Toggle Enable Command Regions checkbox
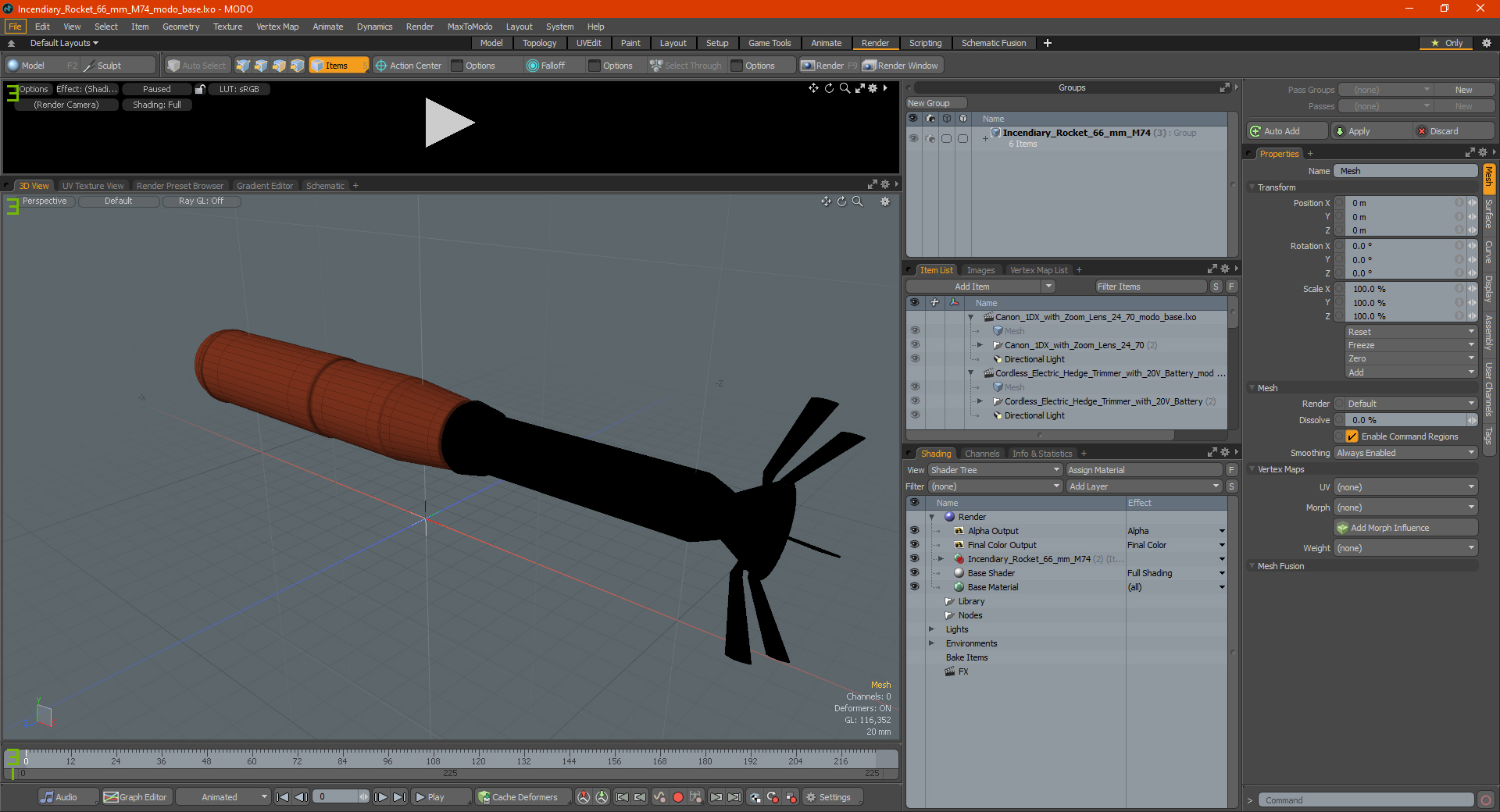 coord(1352,436)
